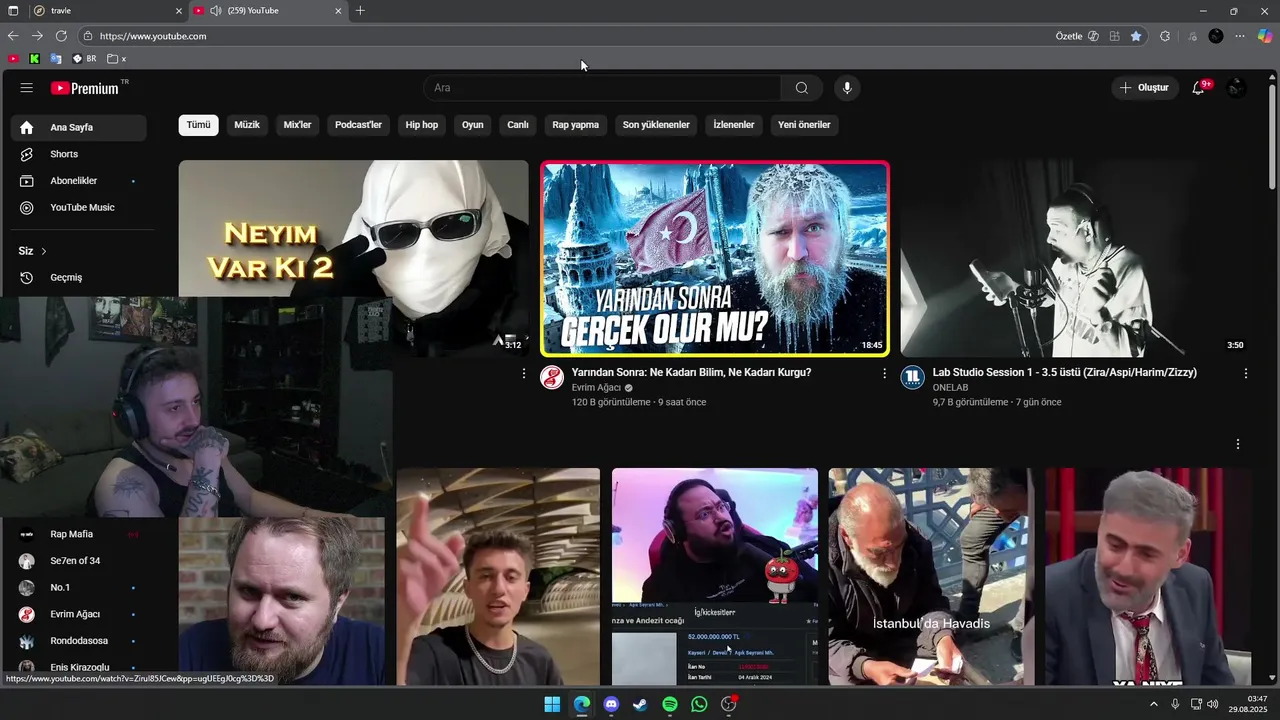The height and width of the screenshot is (720, 1280).
Task: Open Rondodasosa subscription
Action: point(79,641)
